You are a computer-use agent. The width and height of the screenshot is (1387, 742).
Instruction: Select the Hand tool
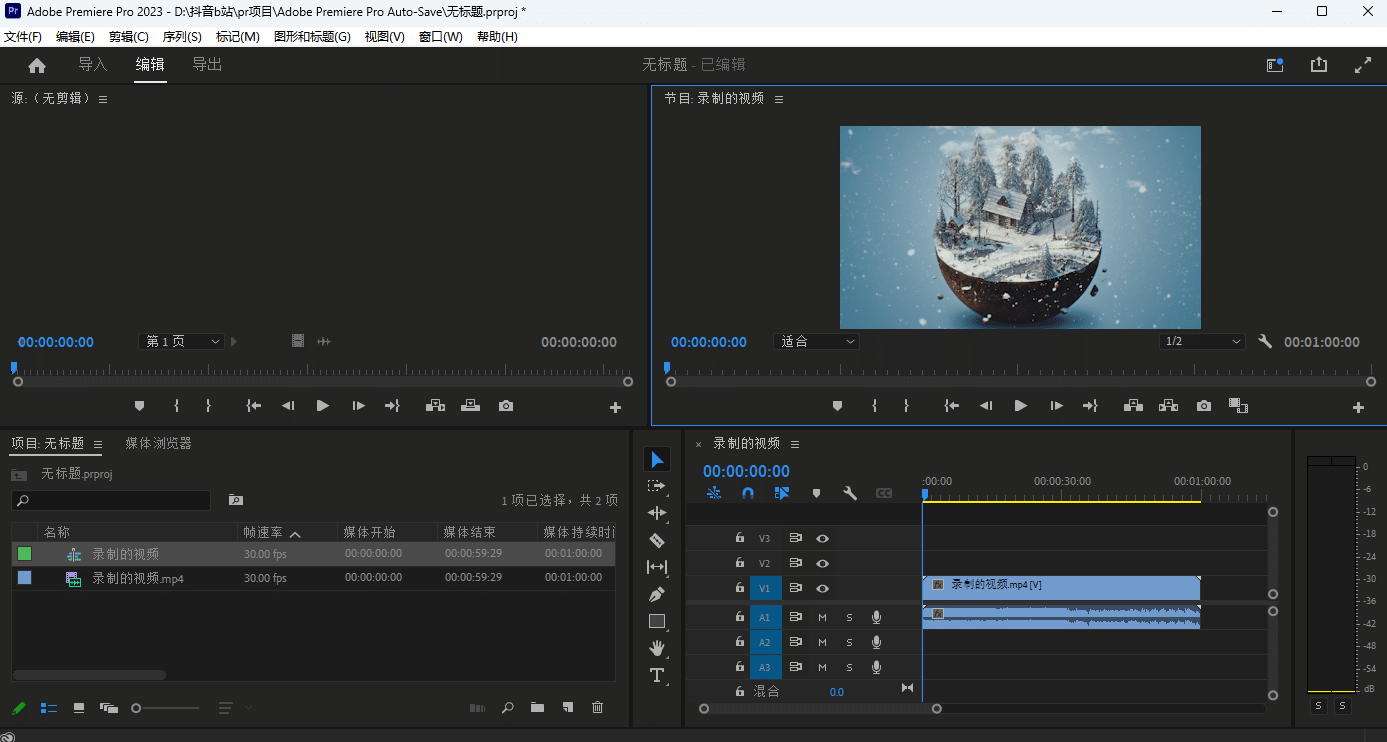coord(657,648)
